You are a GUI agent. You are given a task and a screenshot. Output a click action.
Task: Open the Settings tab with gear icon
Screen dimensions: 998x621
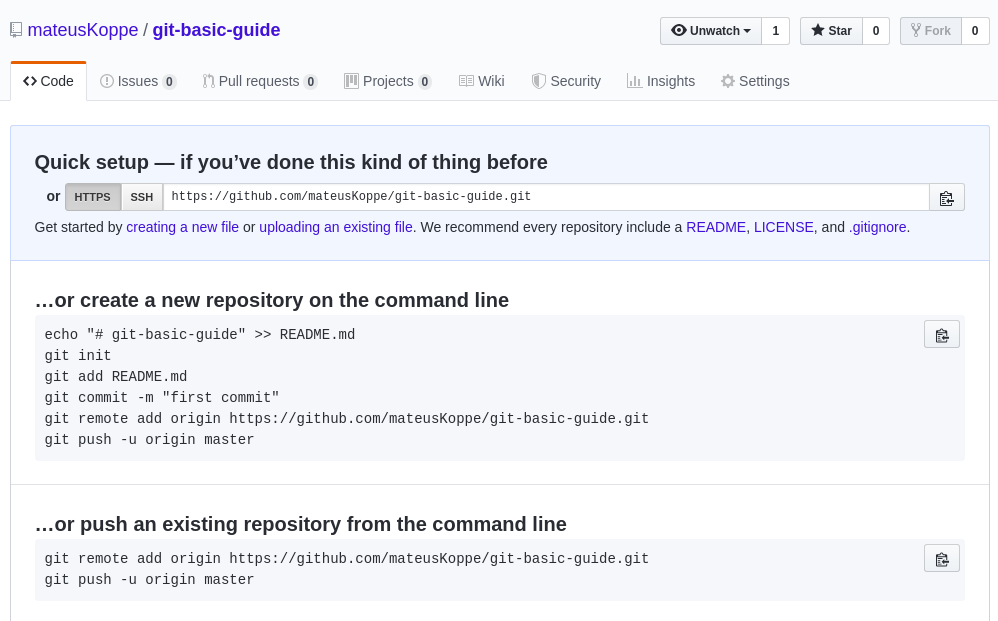click(755, 81)
